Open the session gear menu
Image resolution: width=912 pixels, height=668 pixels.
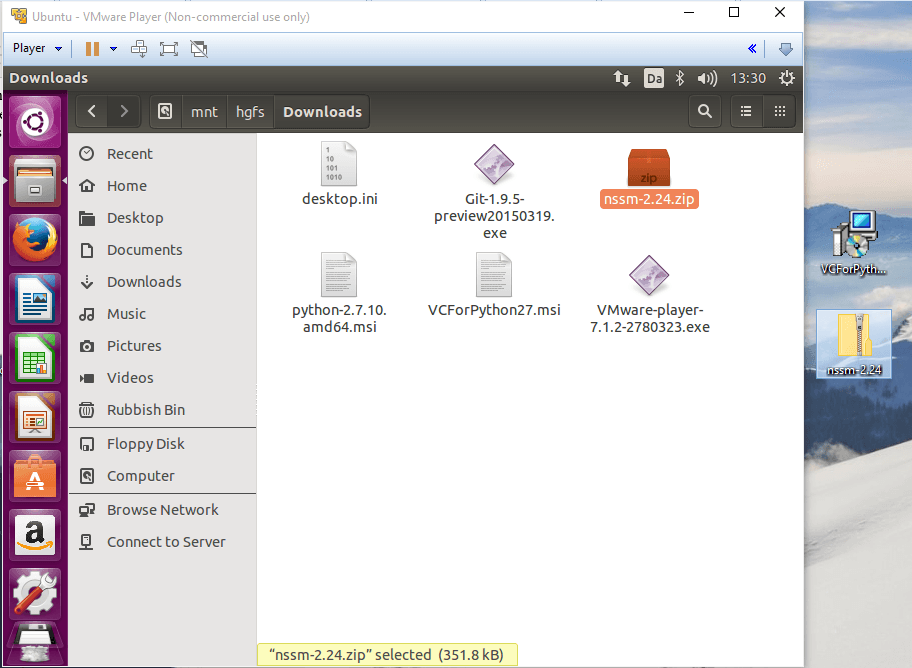coord(787,77)
